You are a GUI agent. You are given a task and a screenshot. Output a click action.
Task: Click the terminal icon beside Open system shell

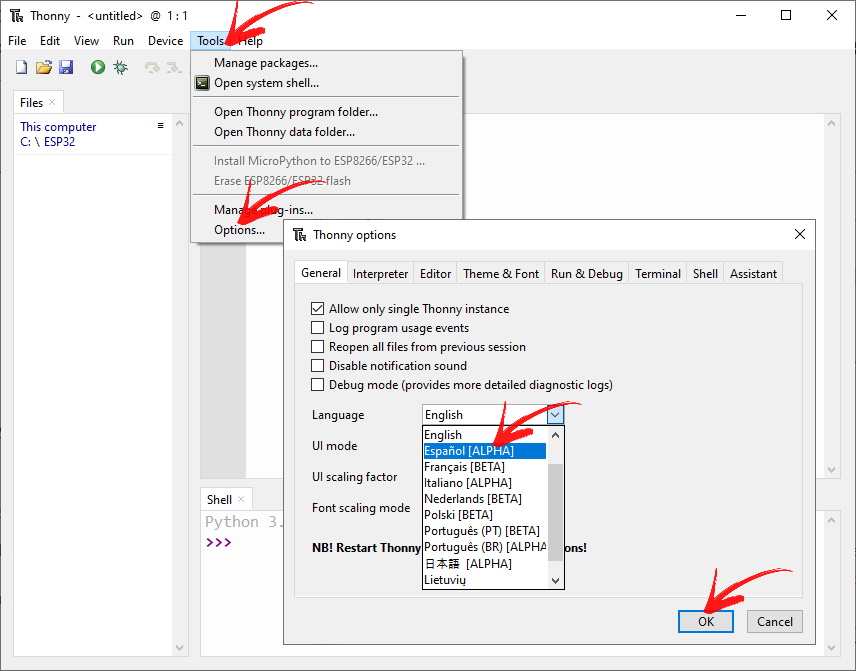tap(203, 83)
